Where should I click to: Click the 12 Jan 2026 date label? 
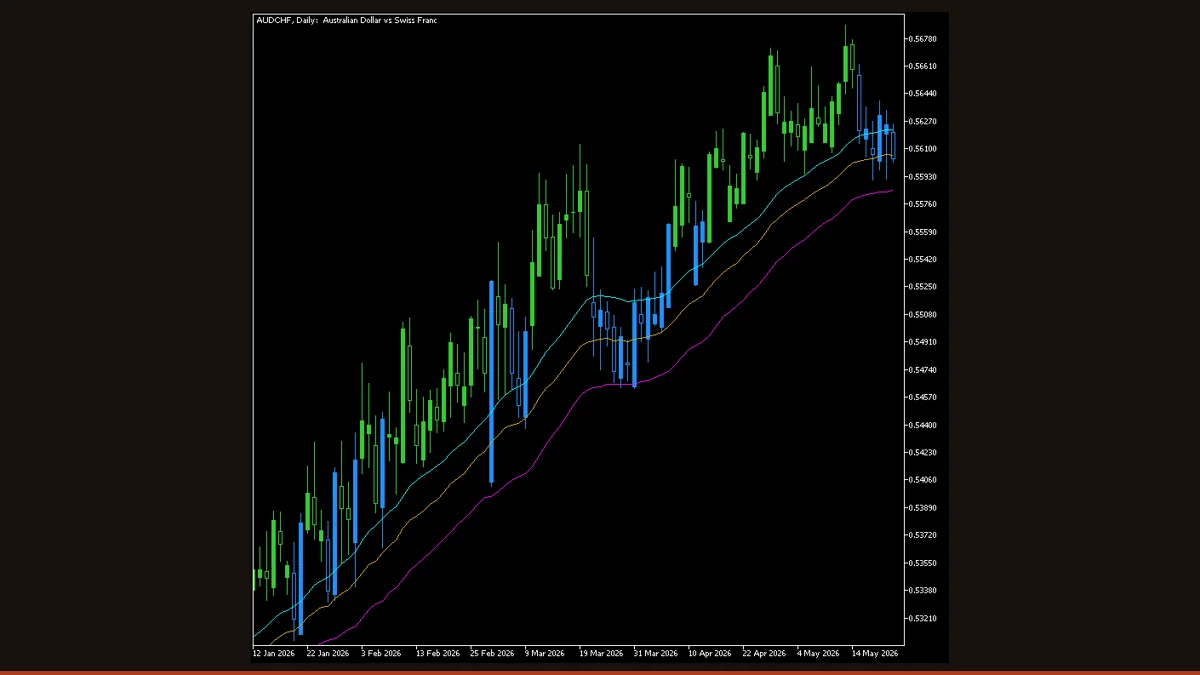274,653
